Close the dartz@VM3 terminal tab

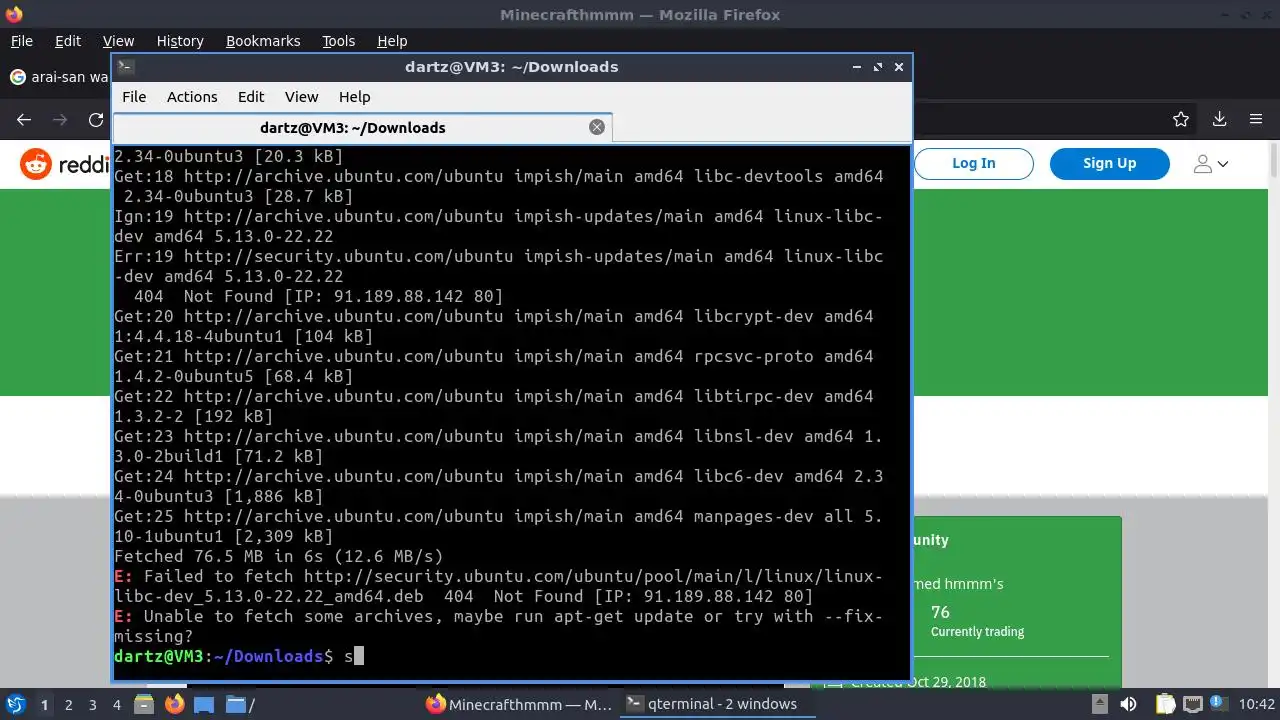tap(597, 127)
